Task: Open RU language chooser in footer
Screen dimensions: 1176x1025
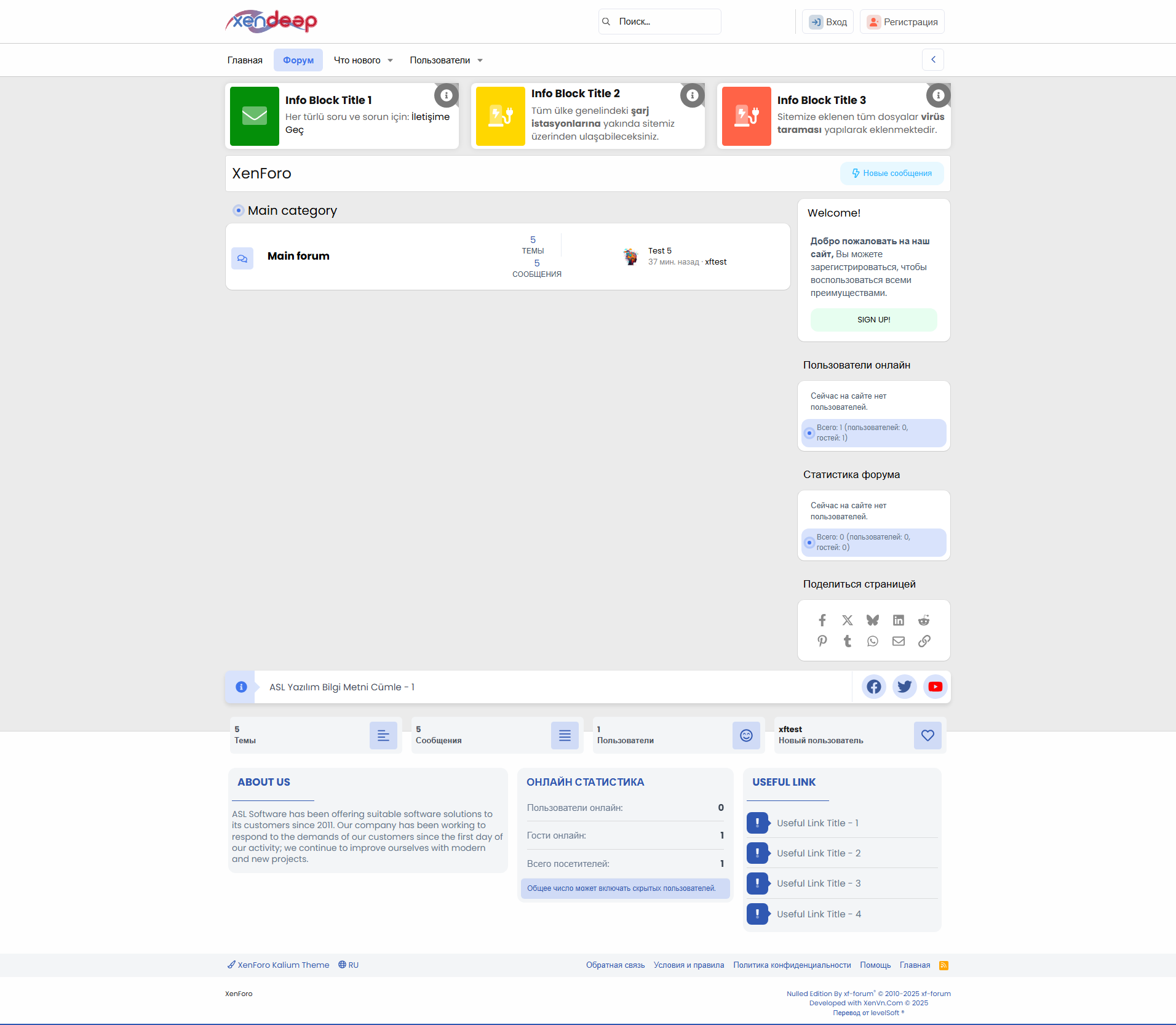Action: tap(349, 965)
